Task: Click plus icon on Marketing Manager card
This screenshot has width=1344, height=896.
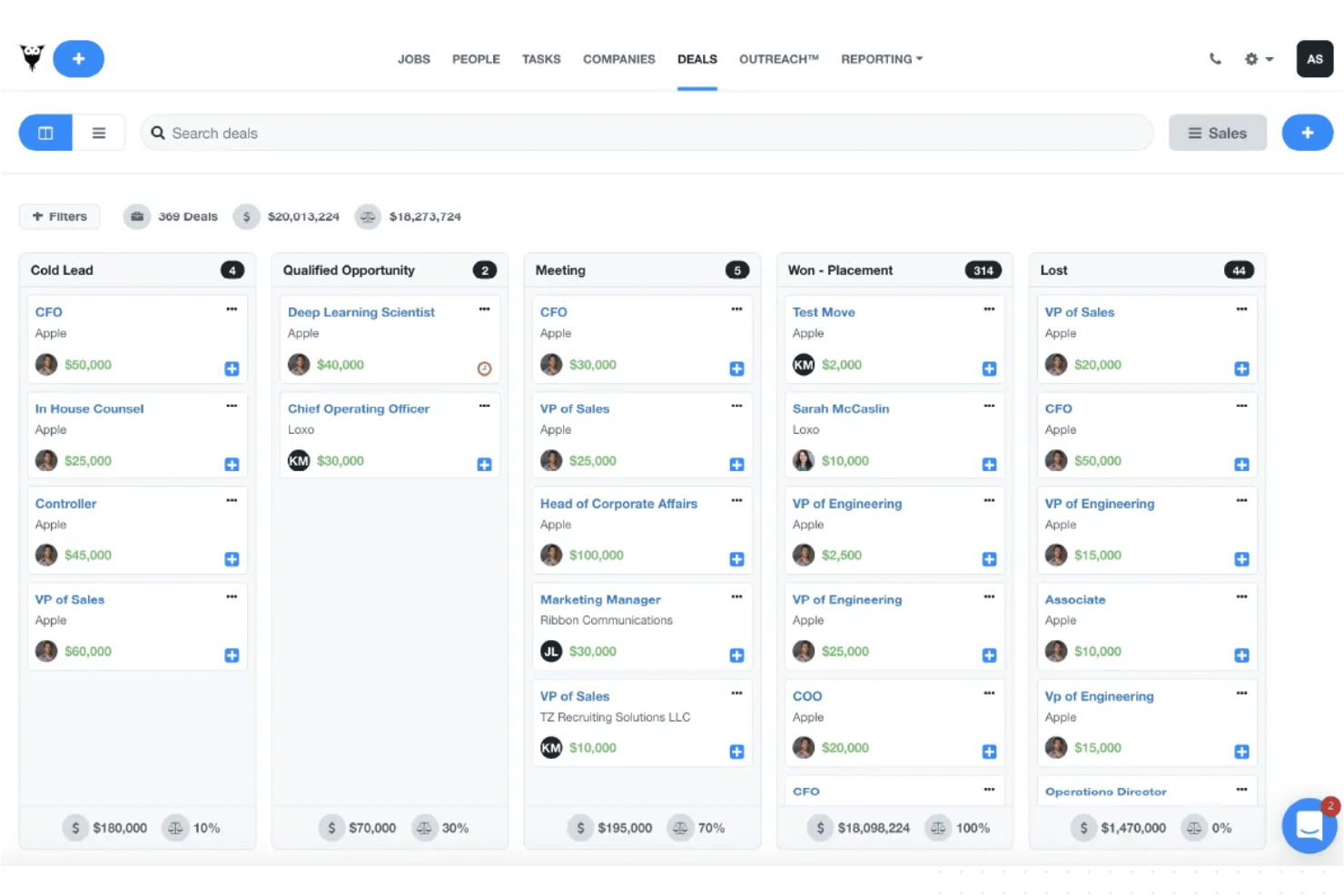Action: tap(736, 655)
